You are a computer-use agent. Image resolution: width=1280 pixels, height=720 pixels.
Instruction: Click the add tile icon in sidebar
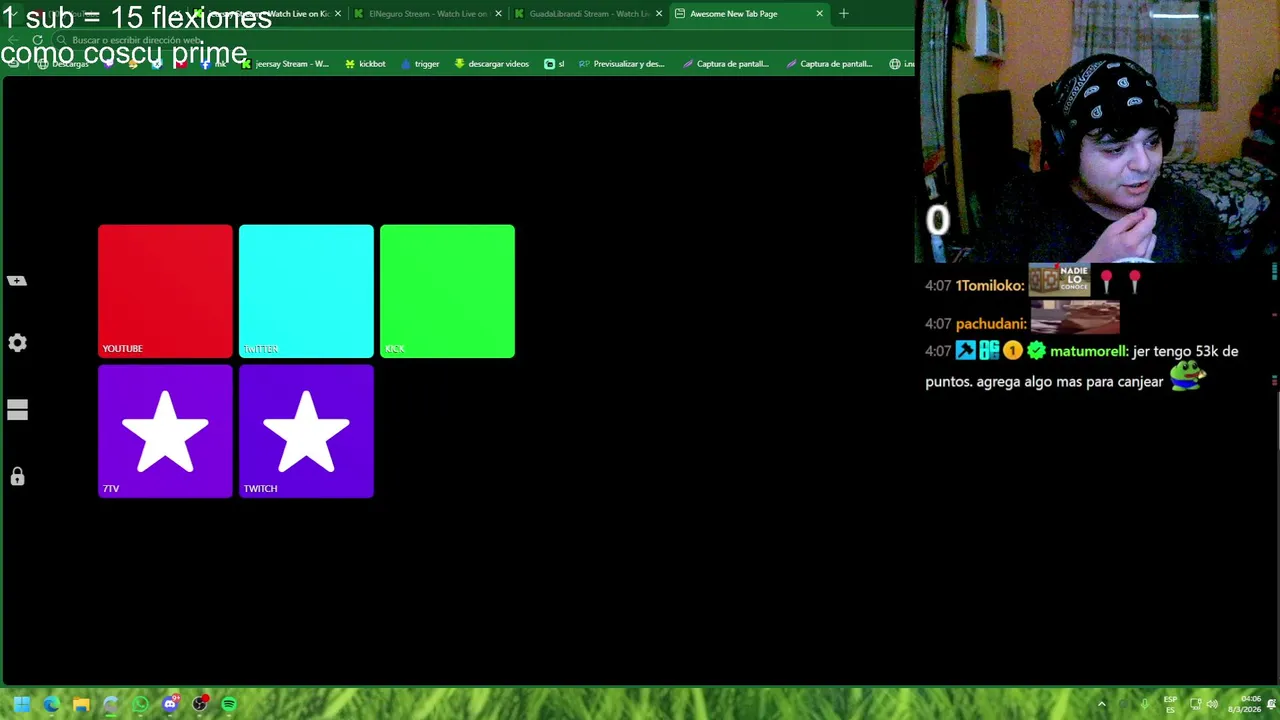(x=17, y=281)
